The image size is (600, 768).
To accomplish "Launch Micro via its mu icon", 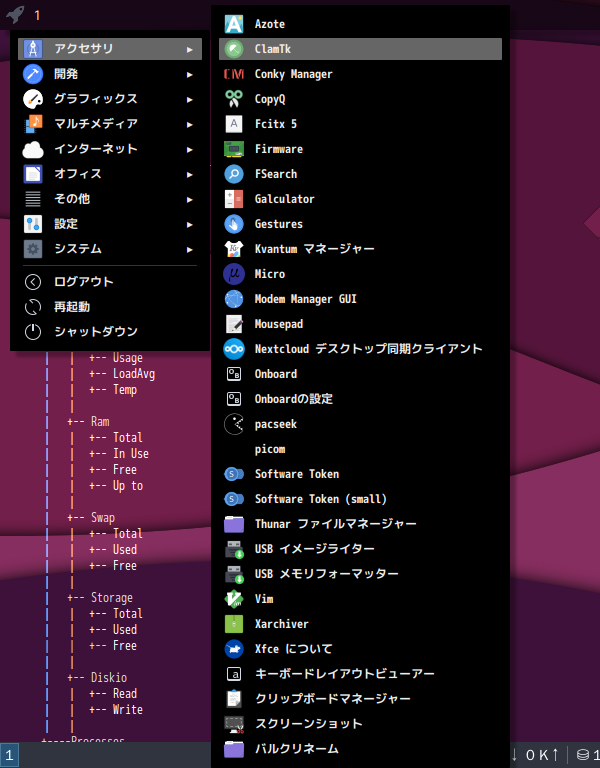I will pyautogui.click(x=234, y=274).
